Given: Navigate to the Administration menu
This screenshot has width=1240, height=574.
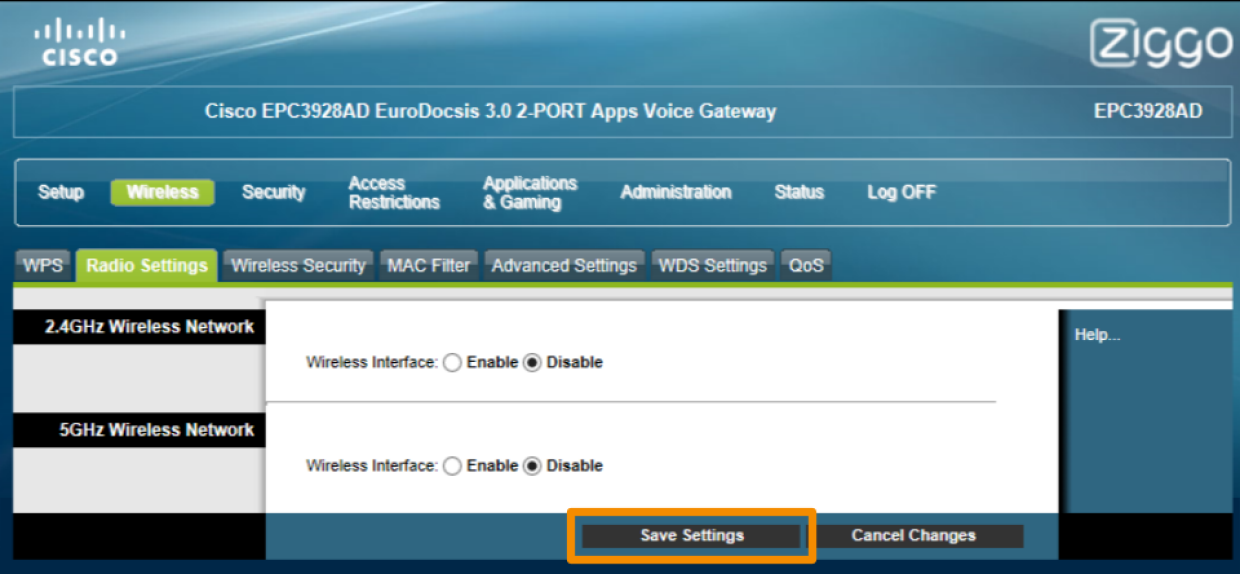Looking at the screenshot, I should click(x=676, y=192).
